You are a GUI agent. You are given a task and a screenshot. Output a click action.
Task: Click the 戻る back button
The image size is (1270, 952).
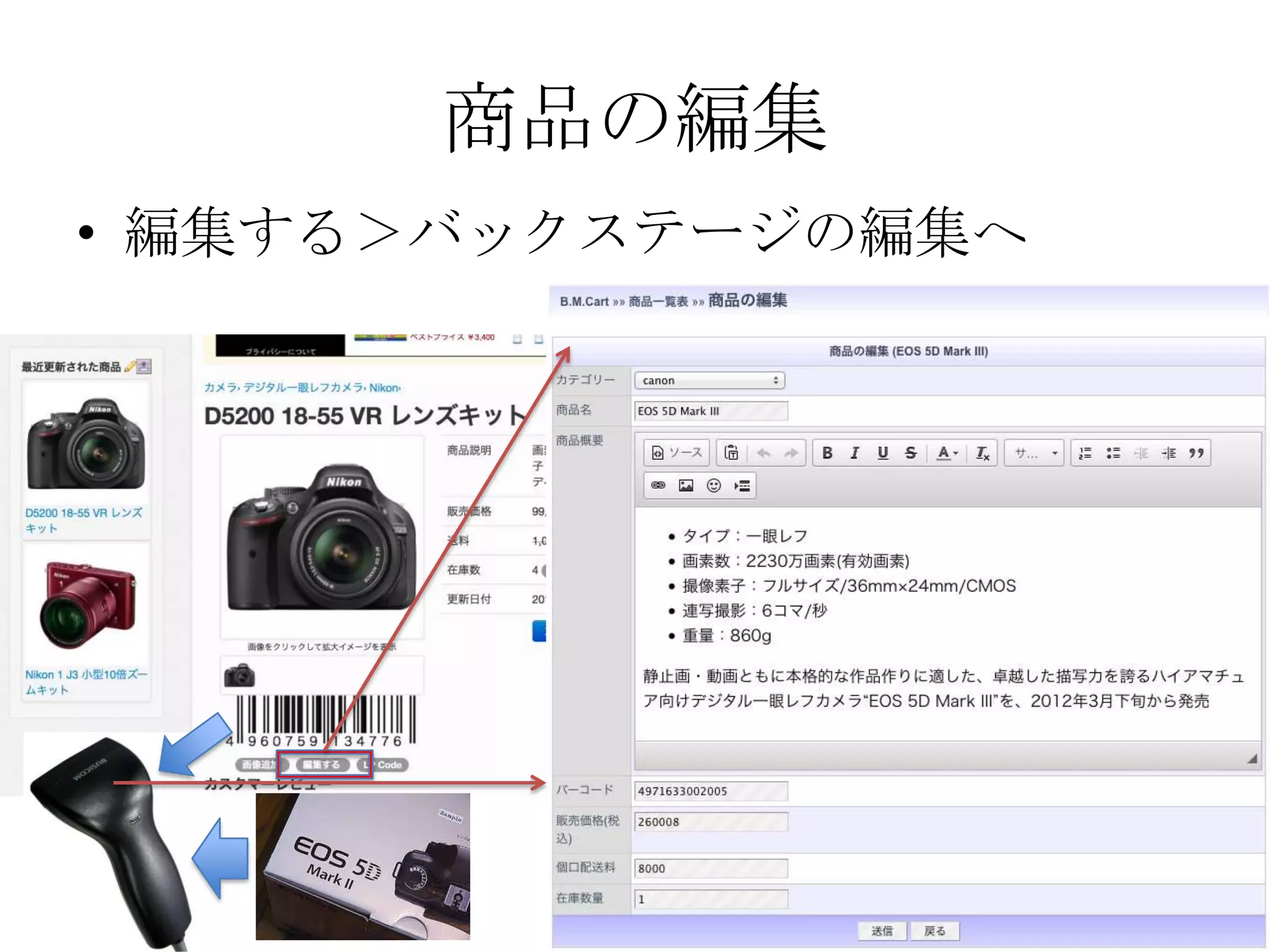point(935,931)
